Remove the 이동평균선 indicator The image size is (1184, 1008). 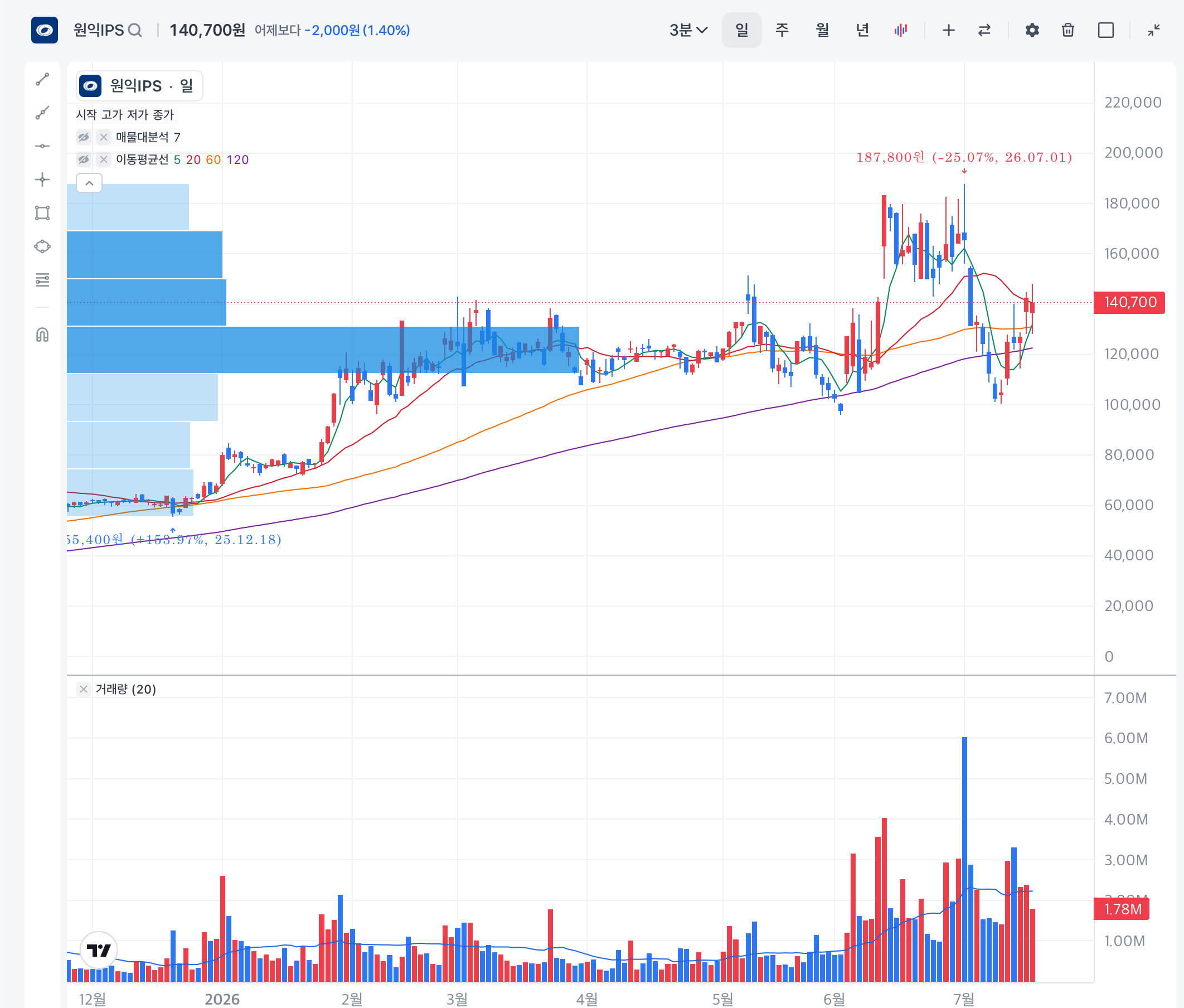[104, 159]
